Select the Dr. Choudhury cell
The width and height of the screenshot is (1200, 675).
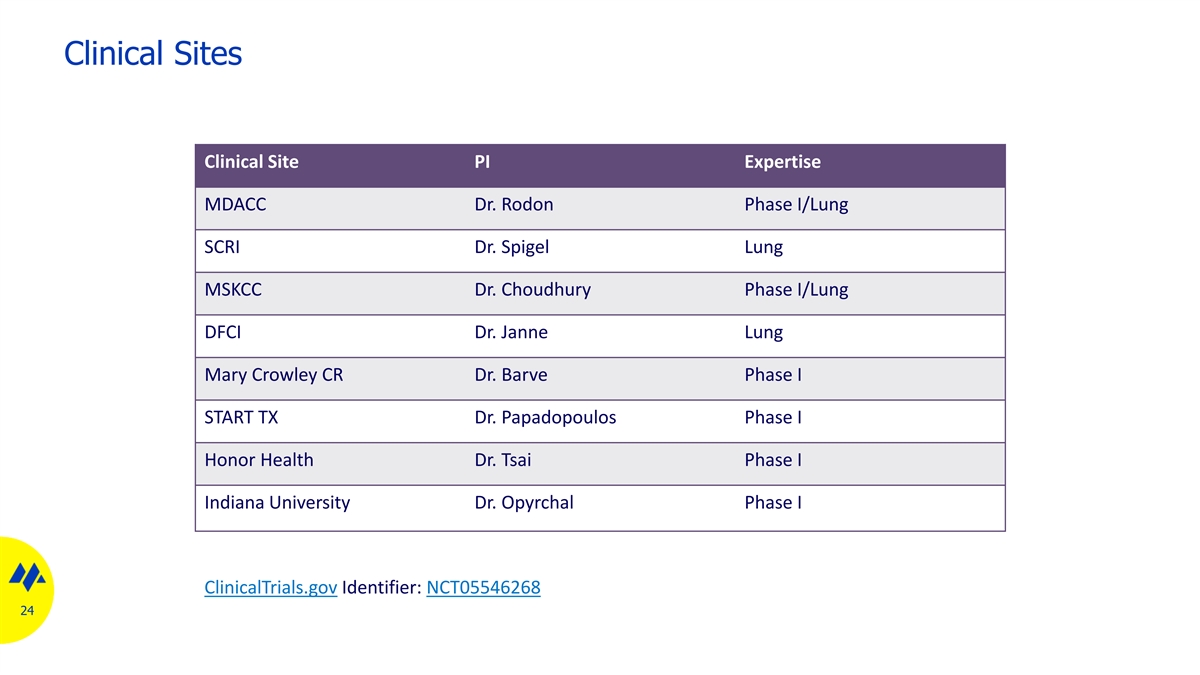pyautogui.click(x=532, y=290)
